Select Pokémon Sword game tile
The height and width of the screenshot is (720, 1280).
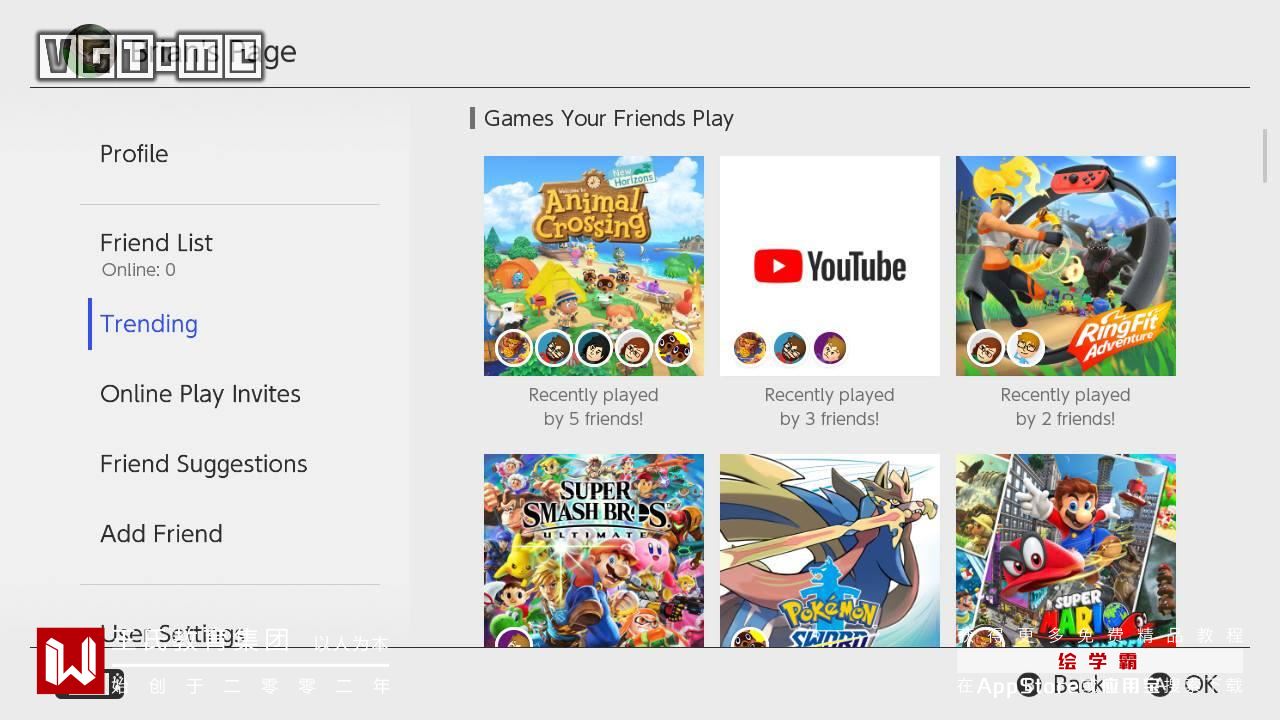click(830, 550)
